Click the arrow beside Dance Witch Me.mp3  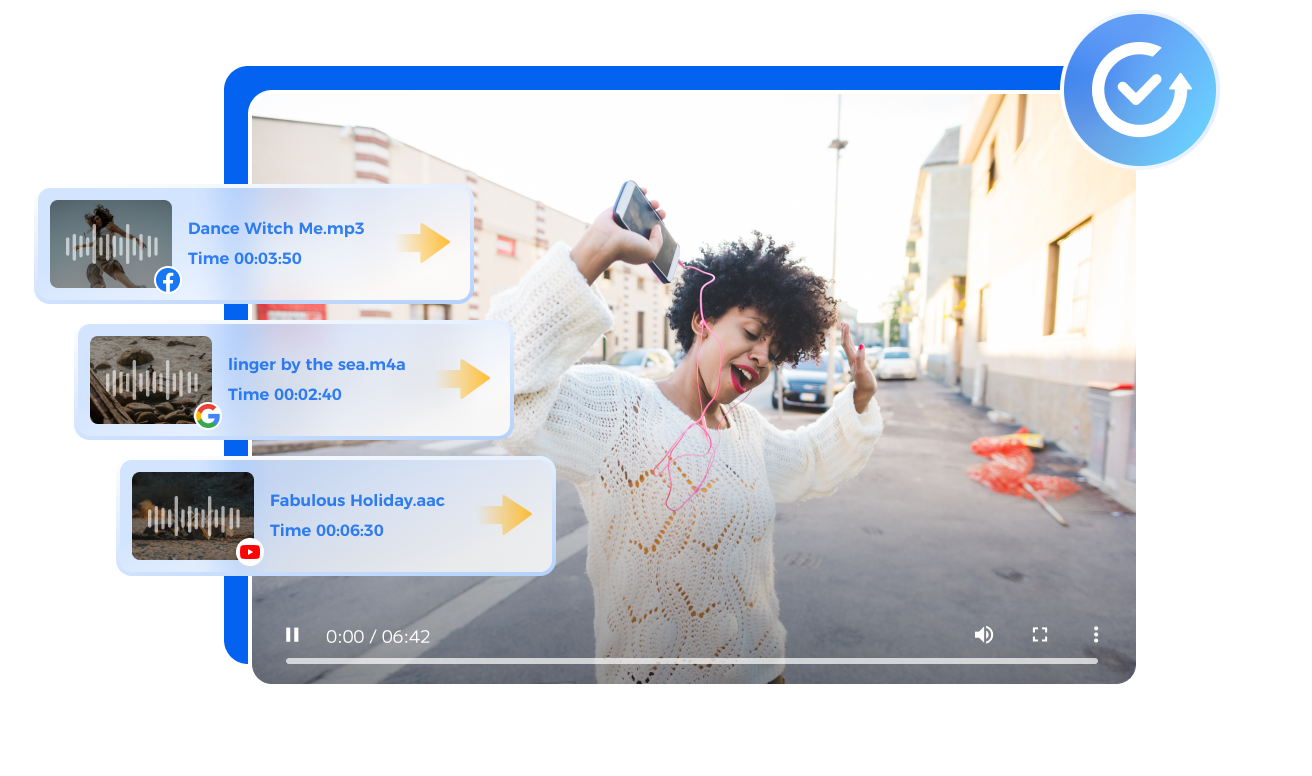[x=425, y=243]
